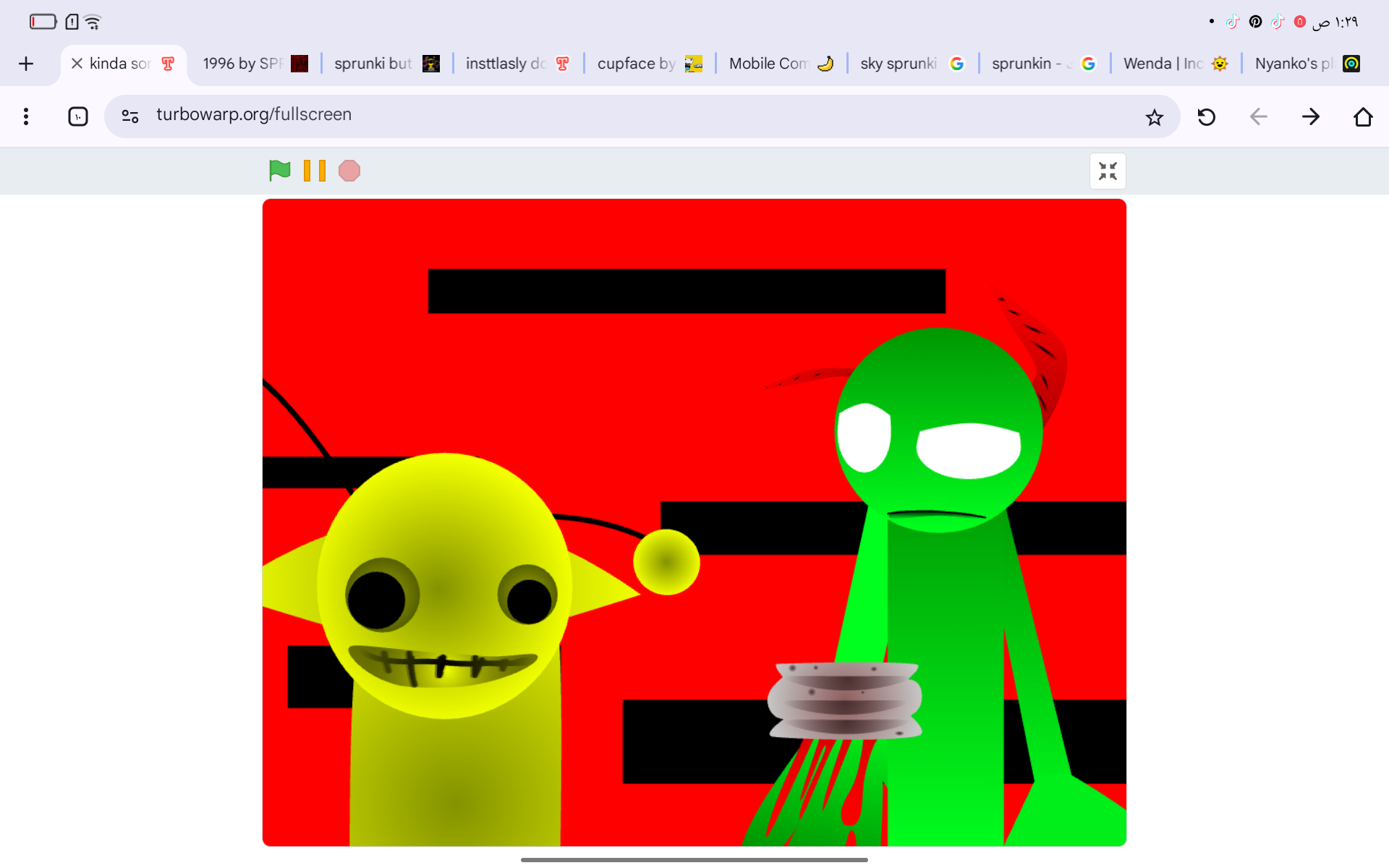
Task: Reload the page
Action: point(1206,117)
